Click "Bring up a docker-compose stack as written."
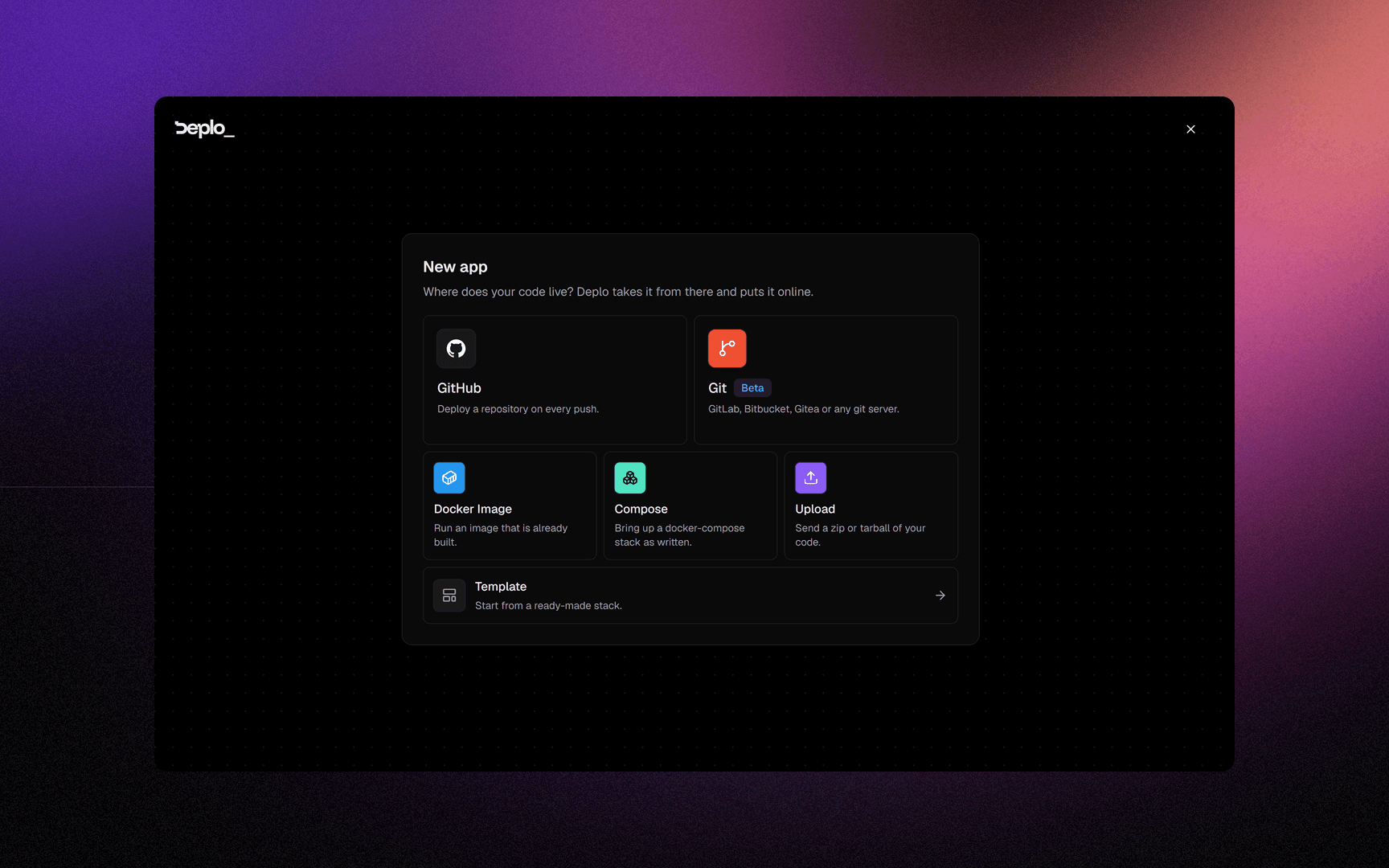This screenshot has width=1389, height=868. (679, 535)
